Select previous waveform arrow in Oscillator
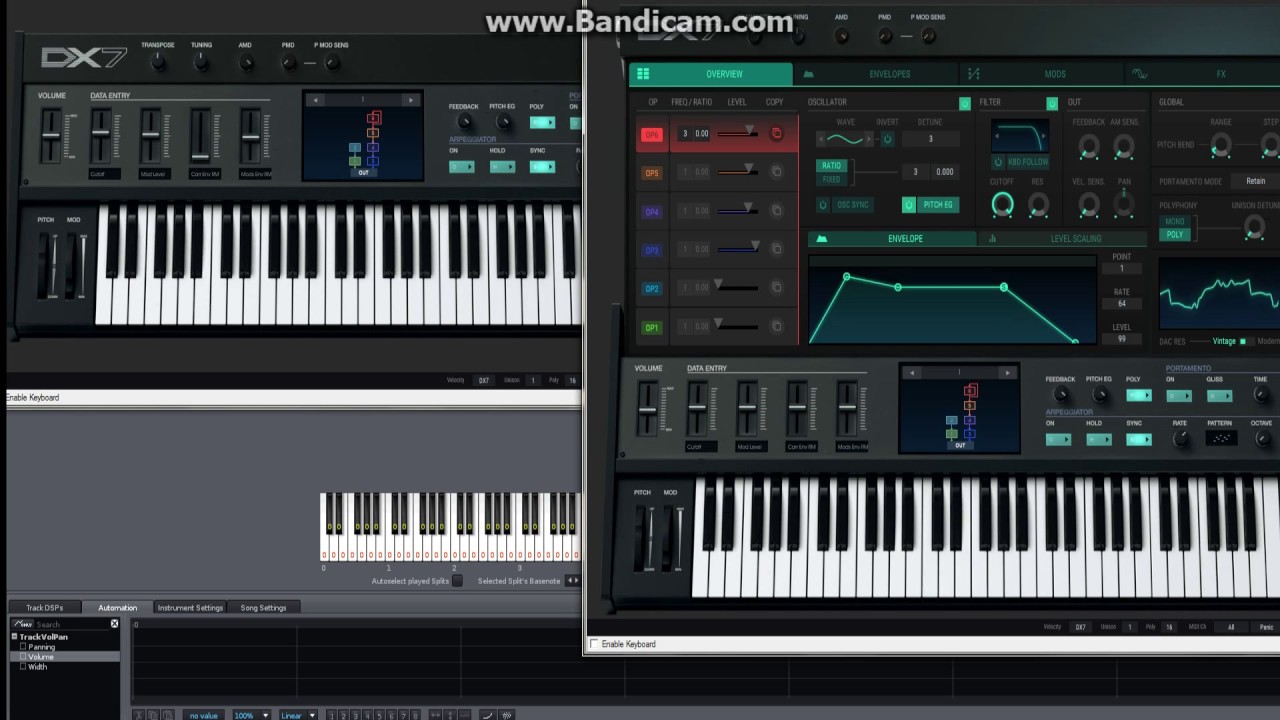 click(820, 139)
